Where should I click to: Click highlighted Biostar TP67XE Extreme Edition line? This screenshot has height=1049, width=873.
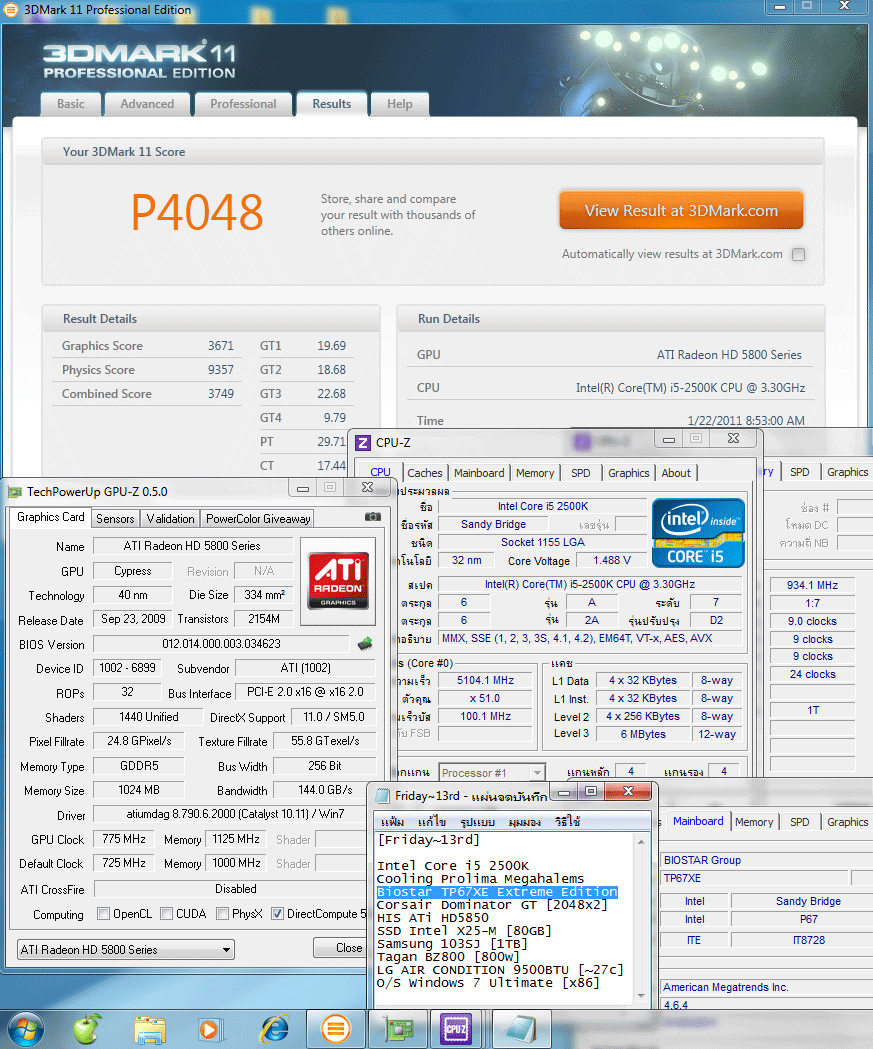click(497, 892)
